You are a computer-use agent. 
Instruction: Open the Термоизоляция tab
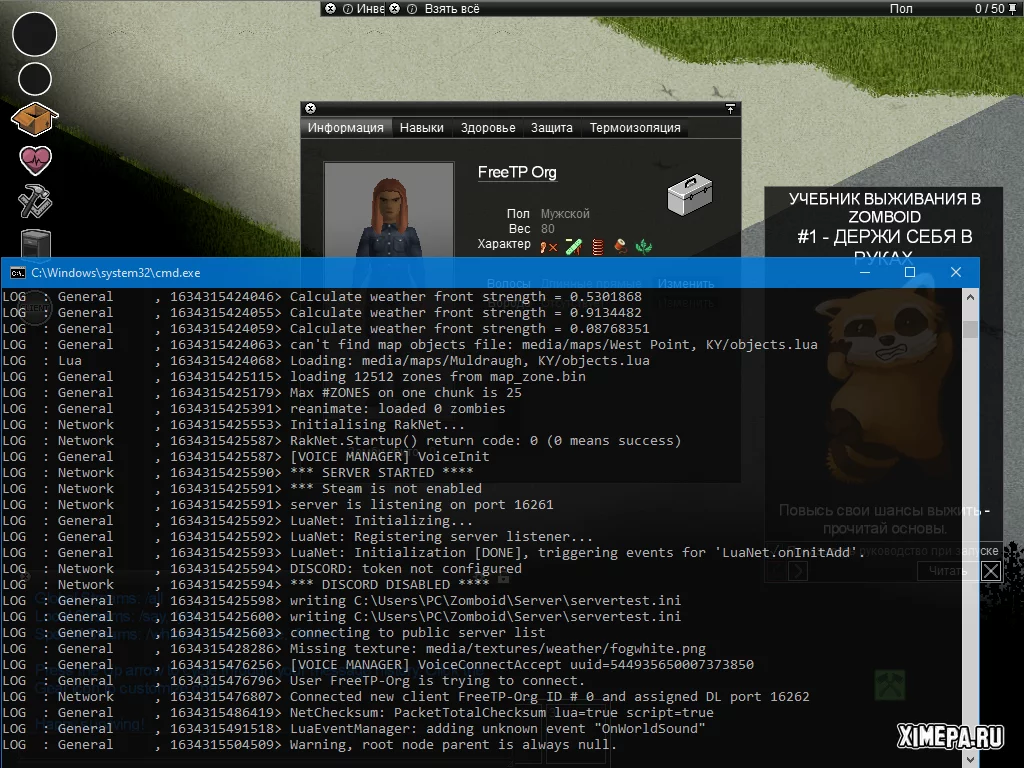[x=634, y=128]
